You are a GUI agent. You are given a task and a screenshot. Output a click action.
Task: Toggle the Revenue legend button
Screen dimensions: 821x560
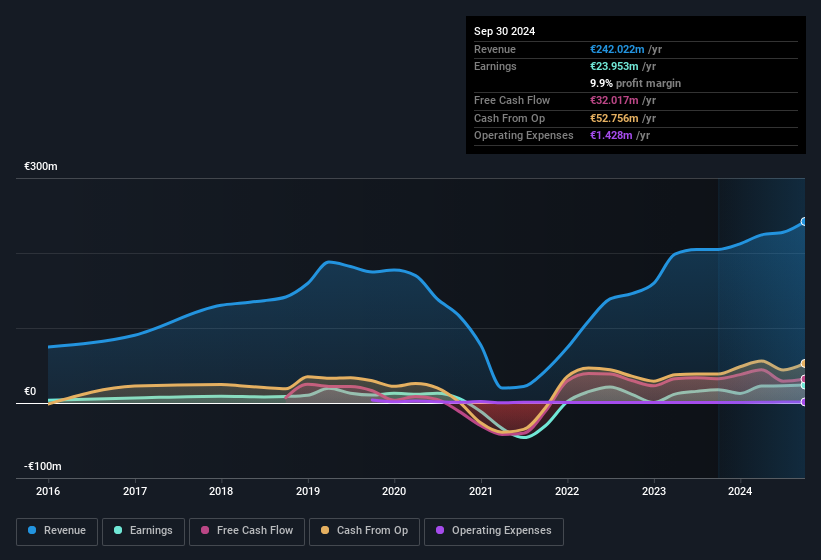pos(57,531)
